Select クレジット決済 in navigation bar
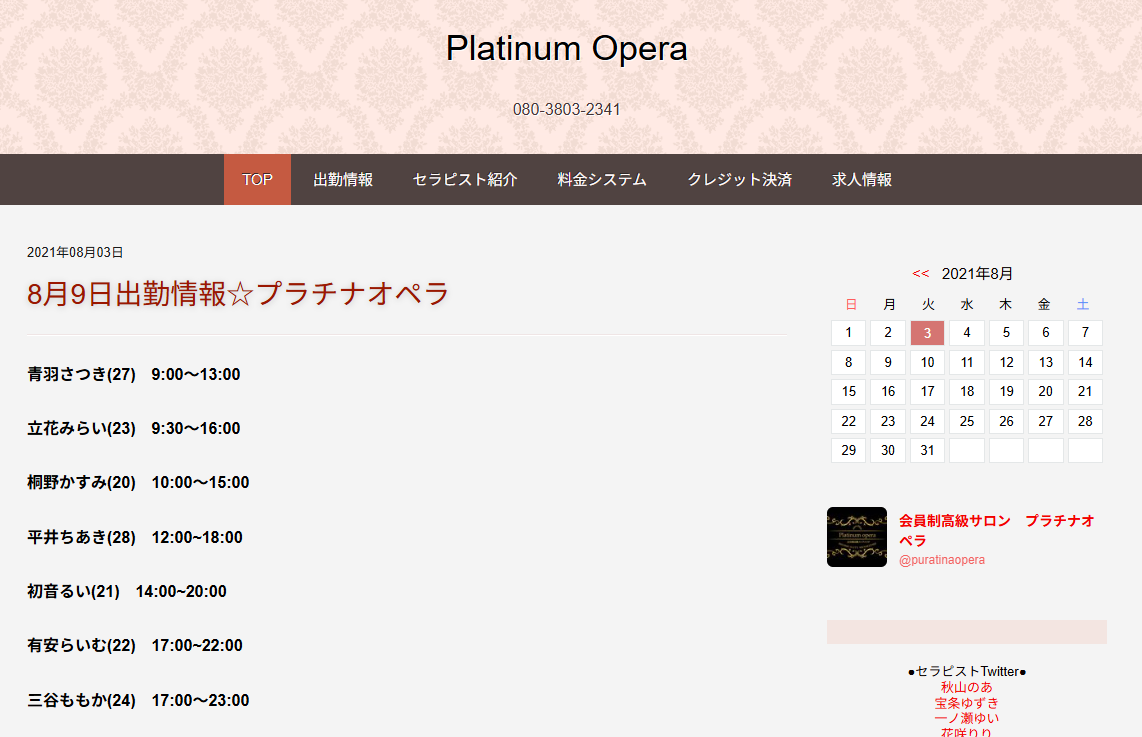This screenshot has width=1142, height=737. click(x=739, y=179)
